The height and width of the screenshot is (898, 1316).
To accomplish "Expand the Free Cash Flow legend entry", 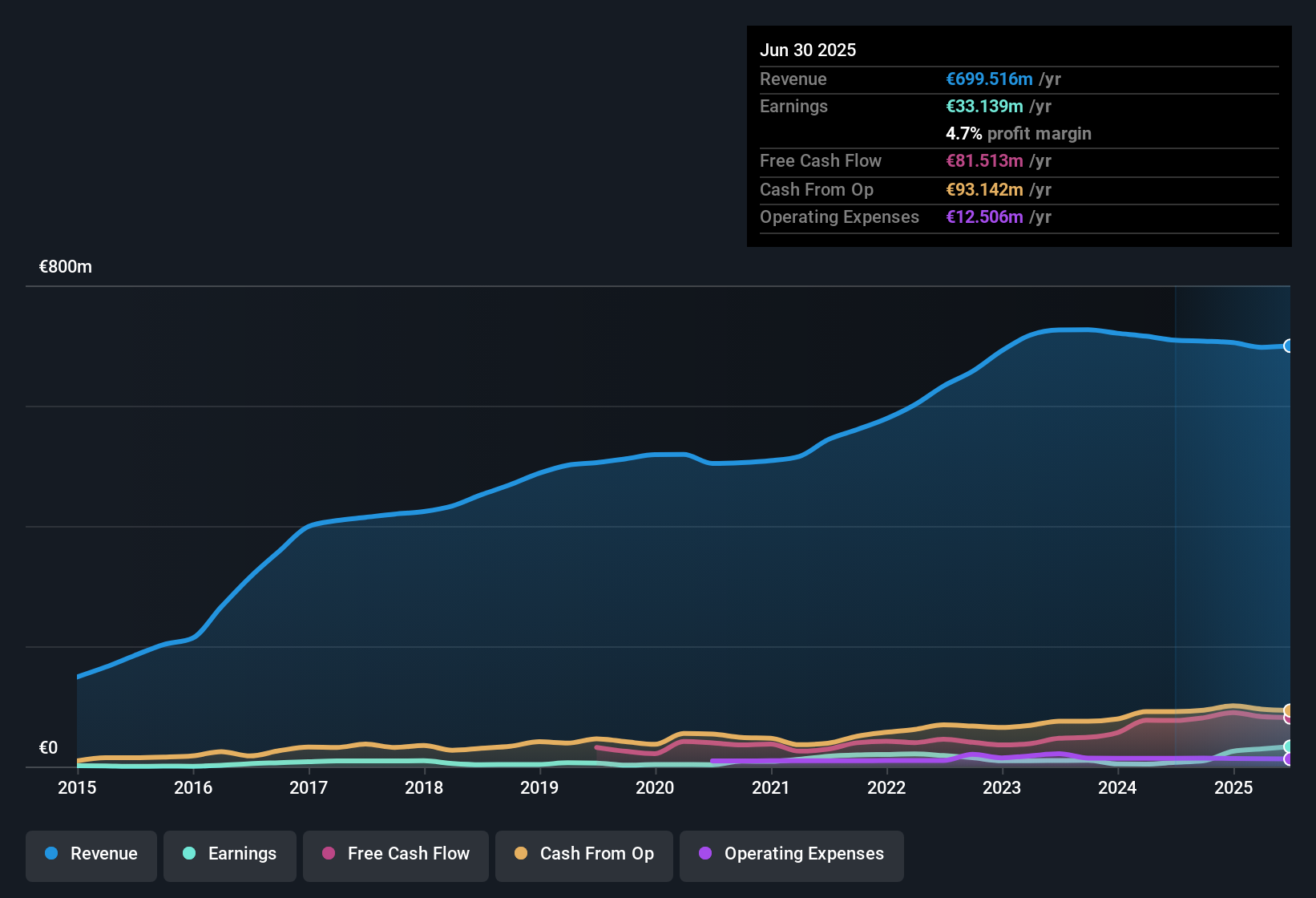I will pyautogui.click(x=395, y=856).
